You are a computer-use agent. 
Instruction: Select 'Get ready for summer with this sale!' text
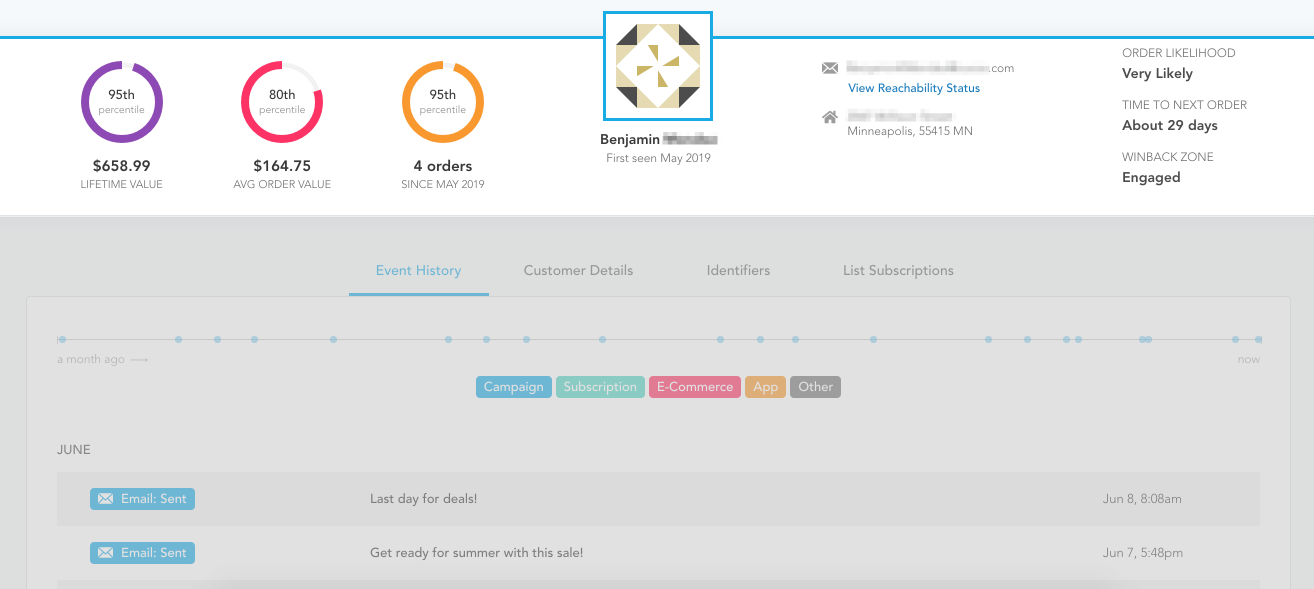click(x=476, y=553)
